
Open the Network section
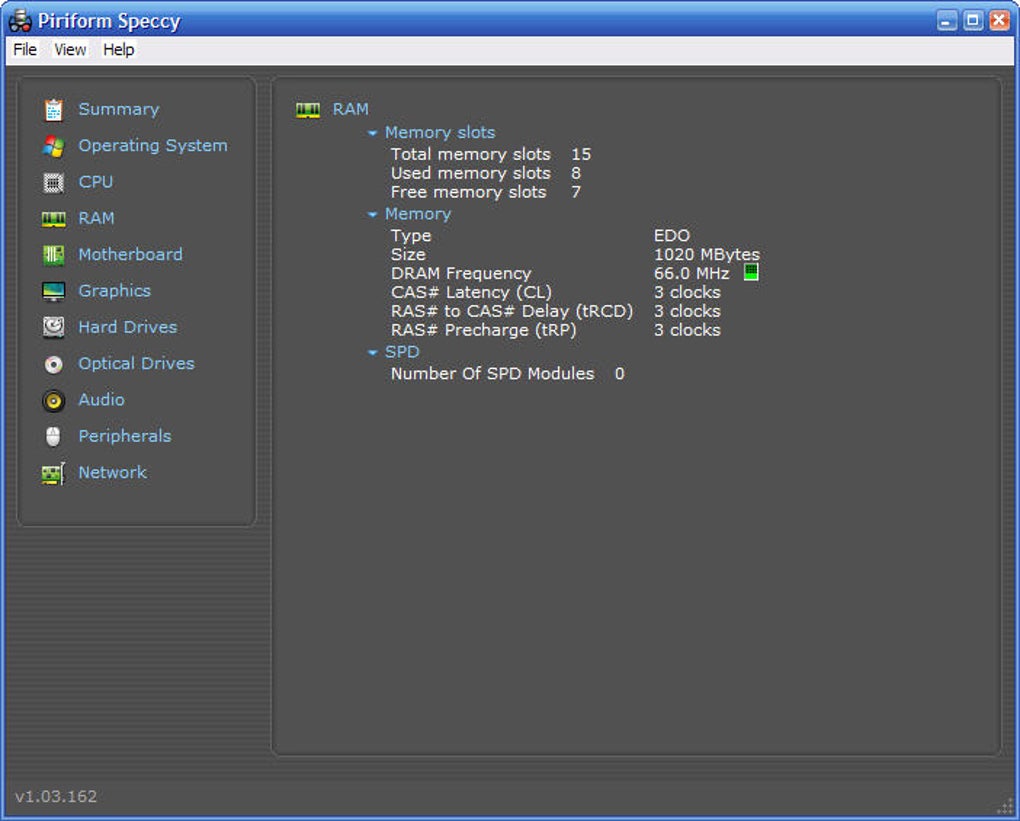(113, 472)
